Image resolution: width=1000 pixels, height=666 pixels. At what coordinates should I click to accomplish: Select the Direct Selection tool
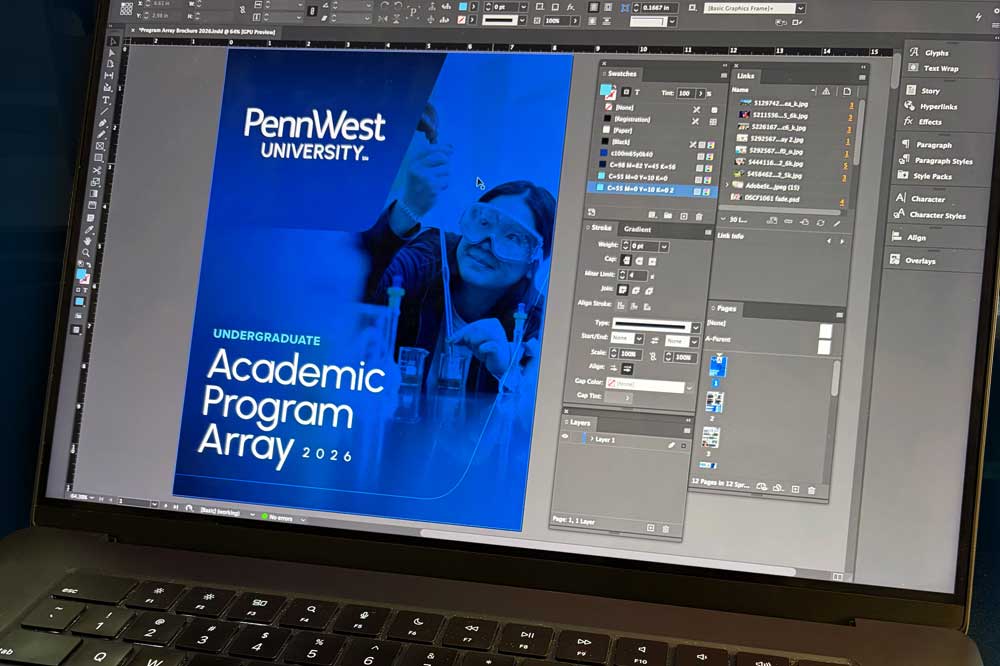click(112, 53)
